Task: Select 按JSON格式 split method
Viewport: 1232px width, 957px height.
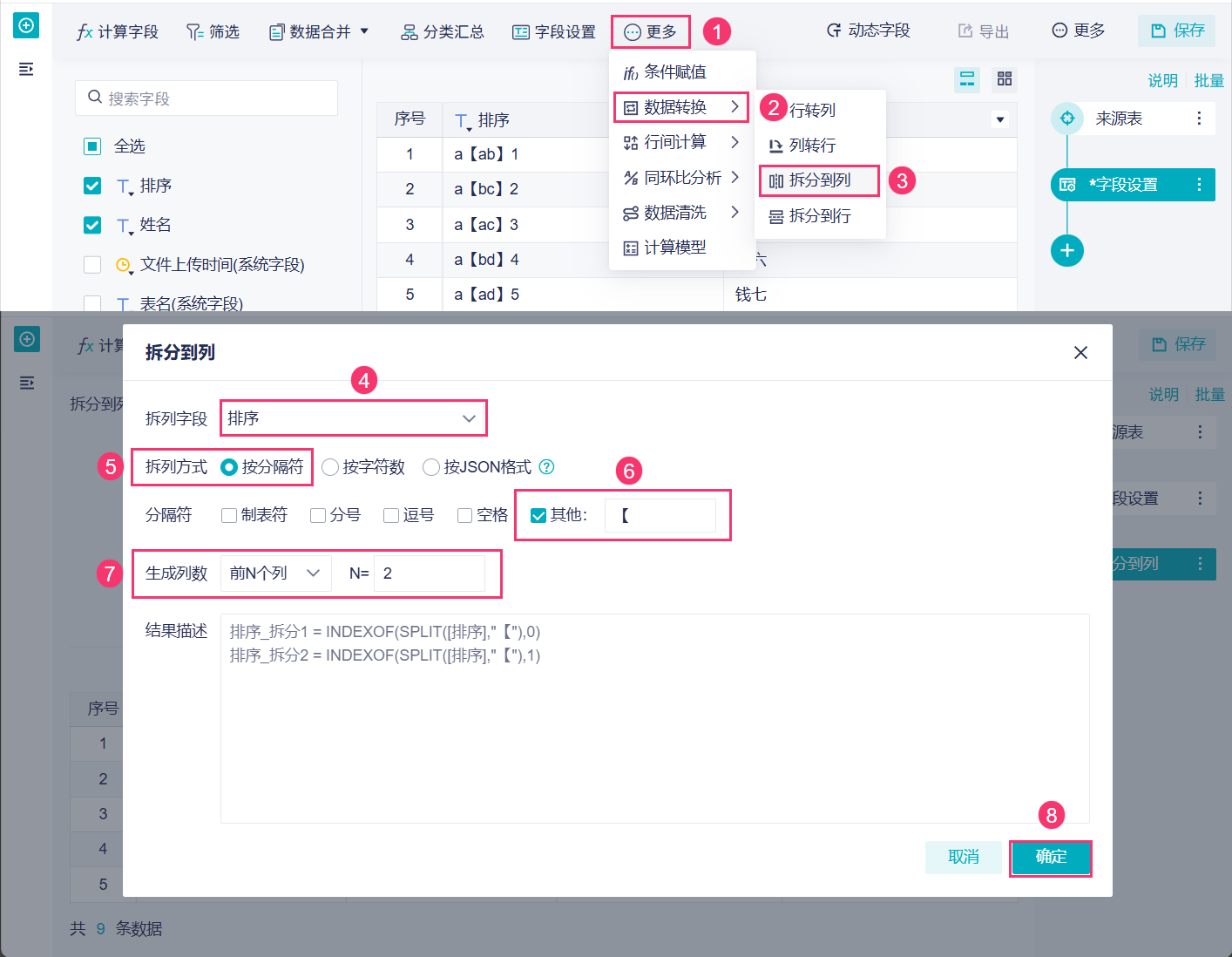Action: (x=431, y=467)
